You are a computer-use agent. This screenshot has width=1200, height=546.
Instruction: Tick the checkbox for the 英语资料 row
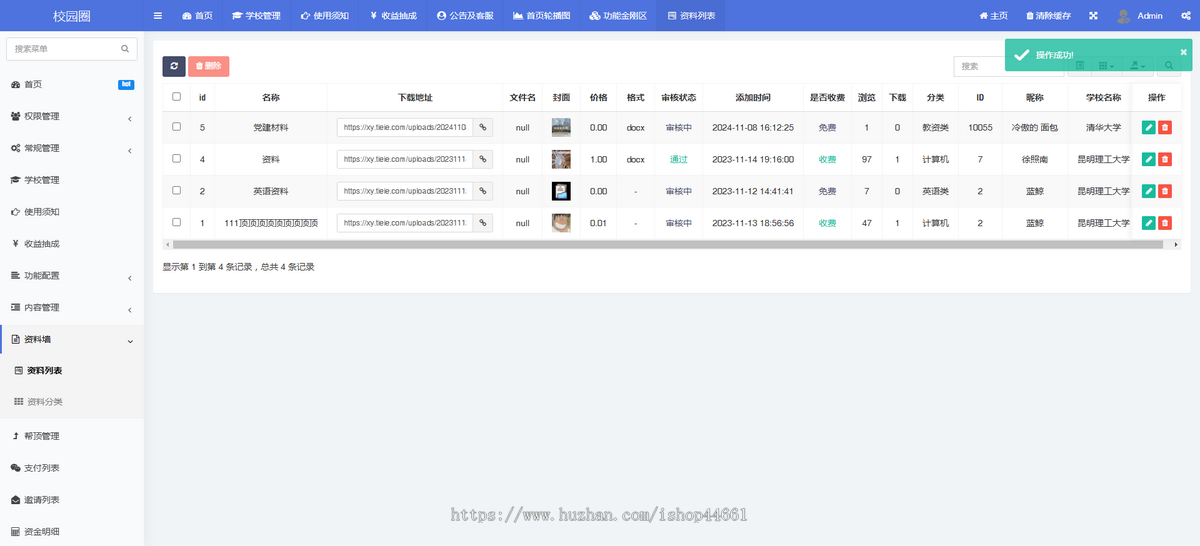pos(177,191)
